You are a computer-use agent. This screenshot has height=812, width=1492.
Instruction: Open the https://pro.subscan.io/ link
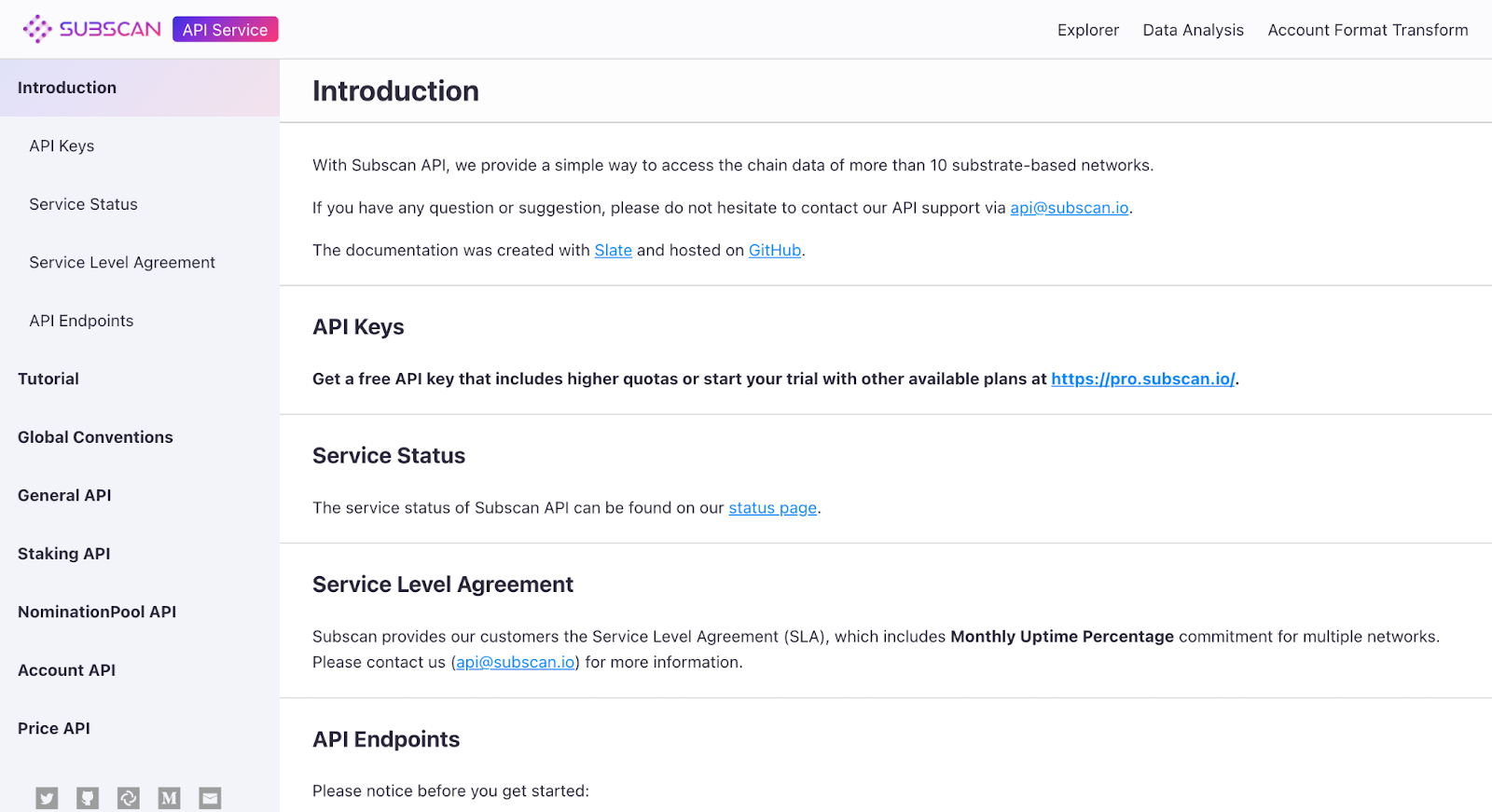point(1143,379)
